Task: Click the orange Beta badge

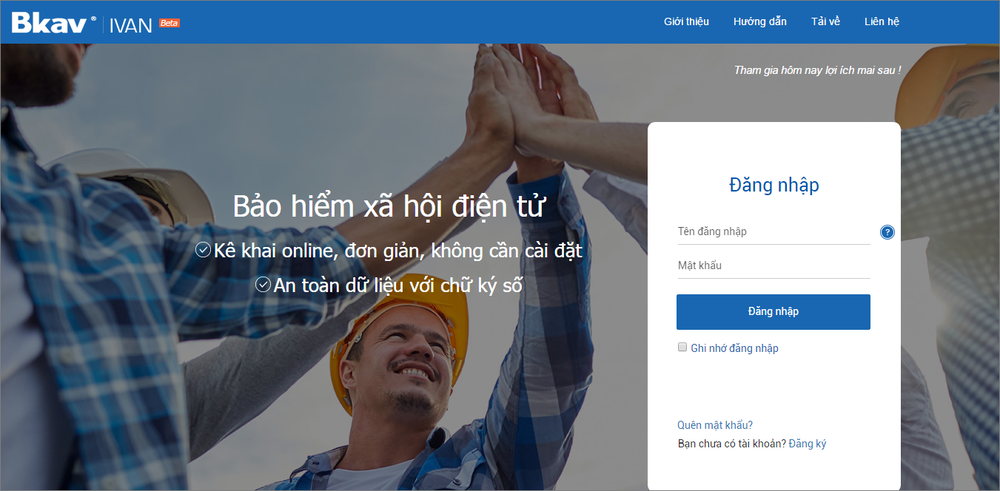Action: point(170,23)
